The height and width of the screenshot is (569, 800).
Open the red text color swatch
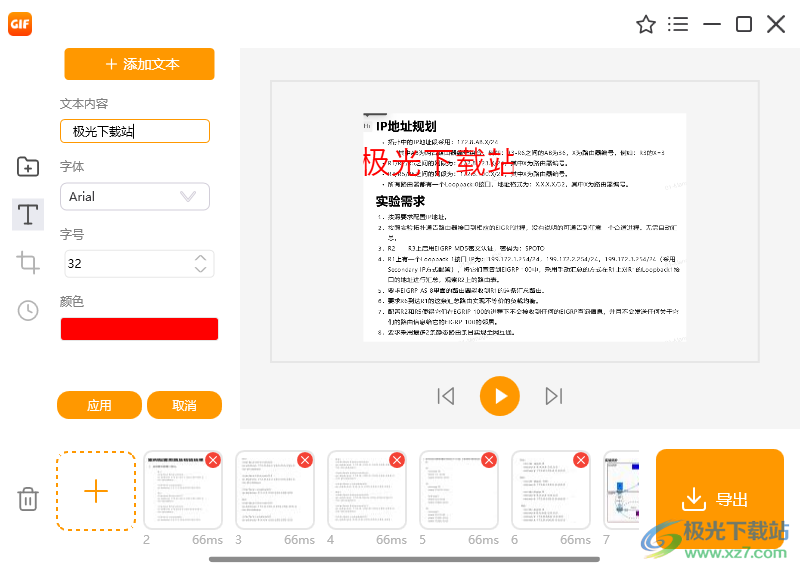coord(139,329)
